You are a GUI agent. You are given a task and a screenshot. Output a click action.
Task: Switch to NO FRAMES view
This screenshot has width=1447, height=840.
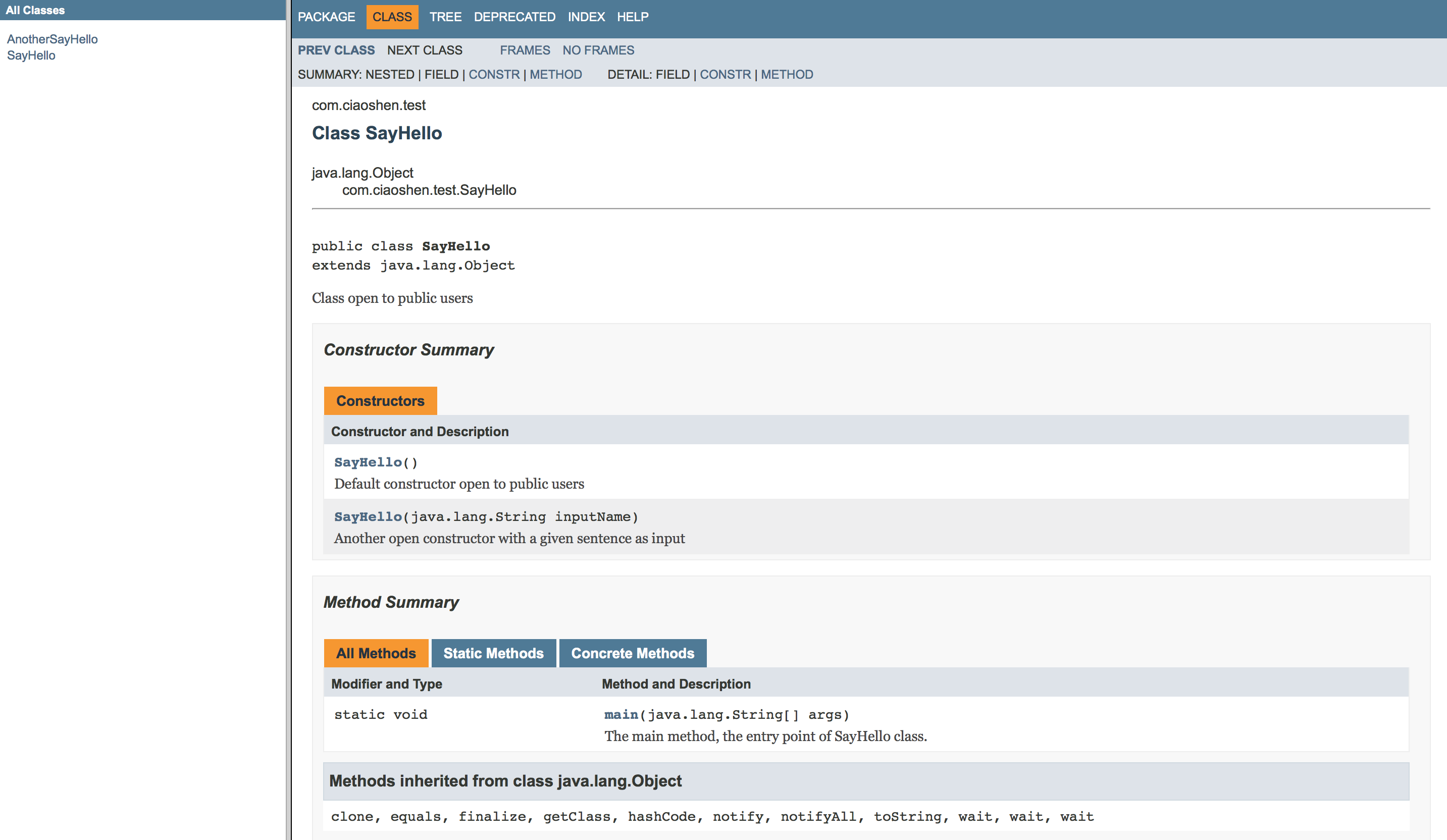coord(598,50)
